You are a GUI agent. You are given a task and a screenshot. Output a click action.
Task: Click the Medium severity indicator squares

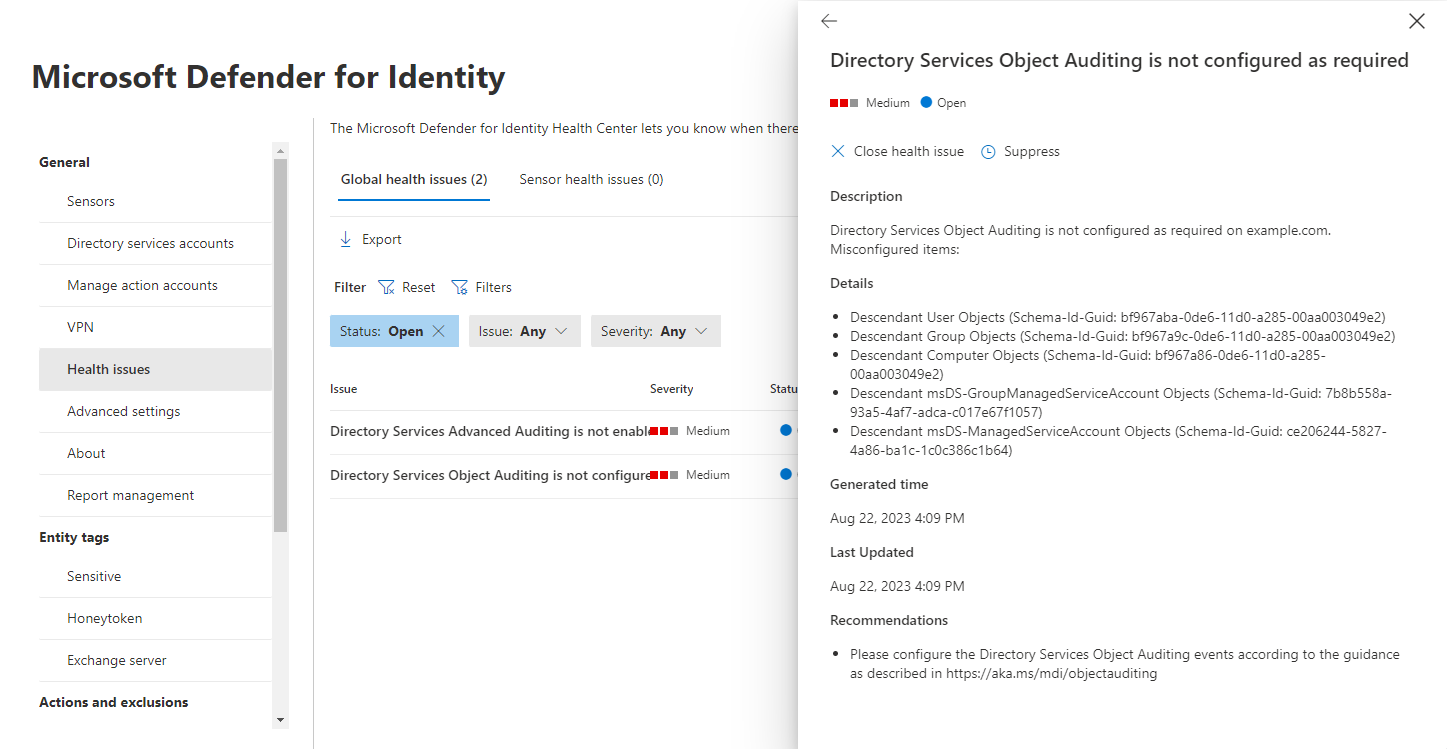click(843, 102)
